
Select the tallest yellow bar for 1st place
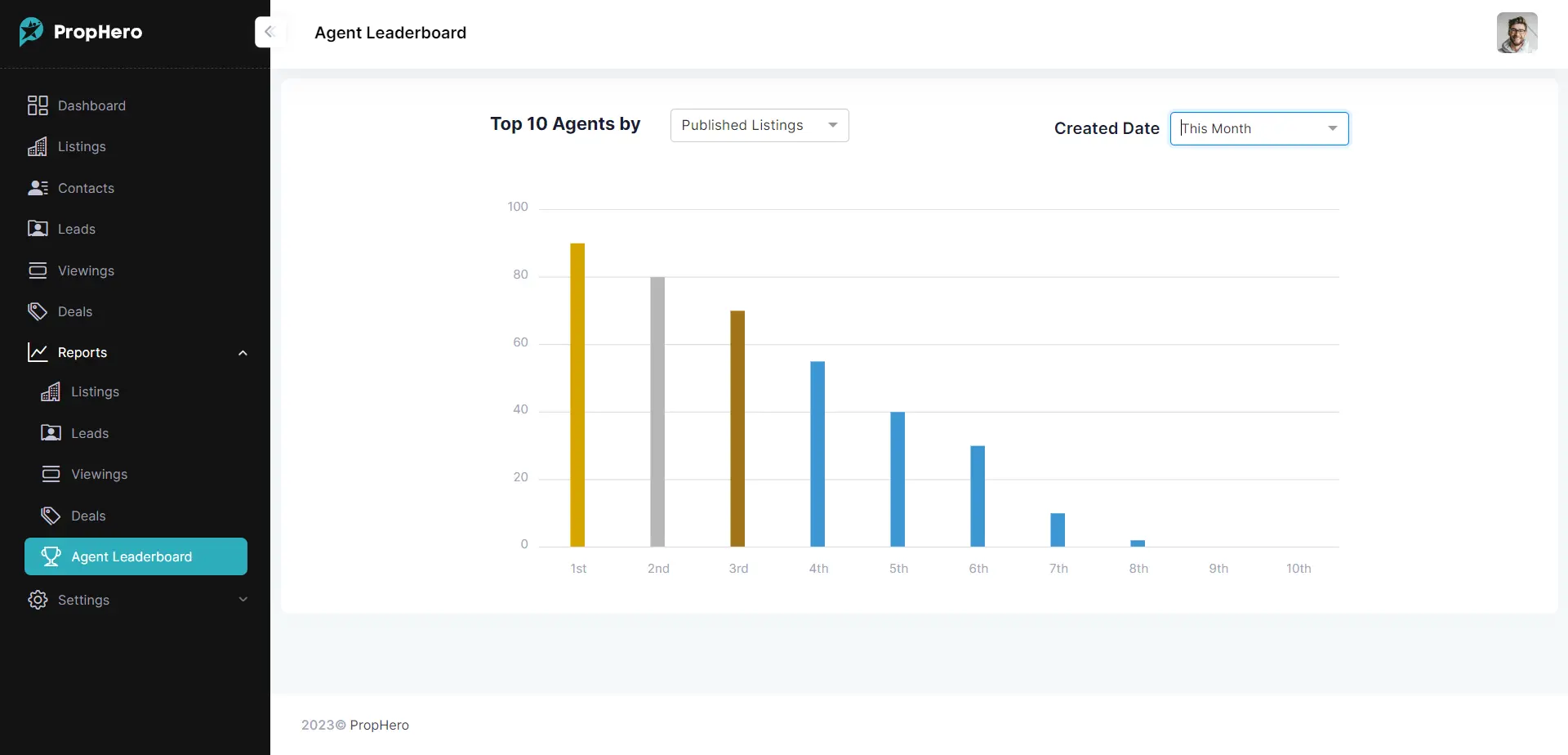[x=579, y=392]
